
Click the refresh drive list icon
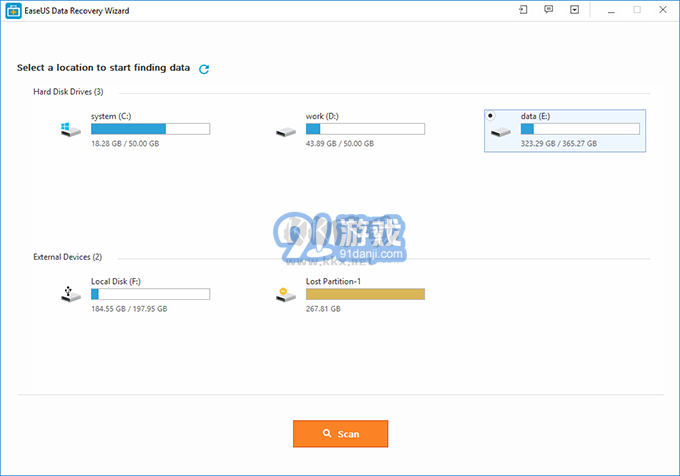[204, 69]
